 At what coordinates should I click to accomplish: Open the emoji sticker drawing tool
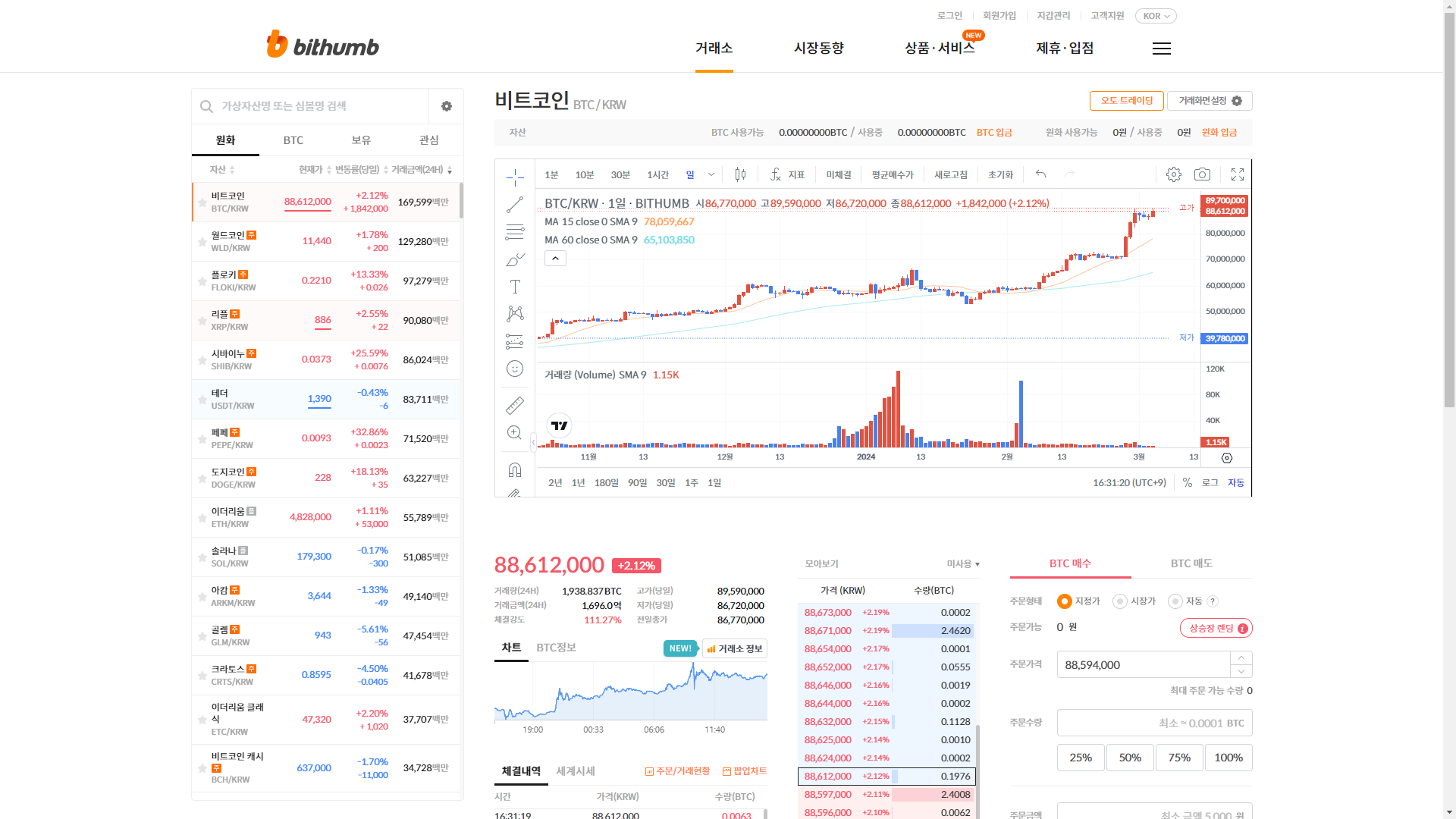(x=515, y=369)
